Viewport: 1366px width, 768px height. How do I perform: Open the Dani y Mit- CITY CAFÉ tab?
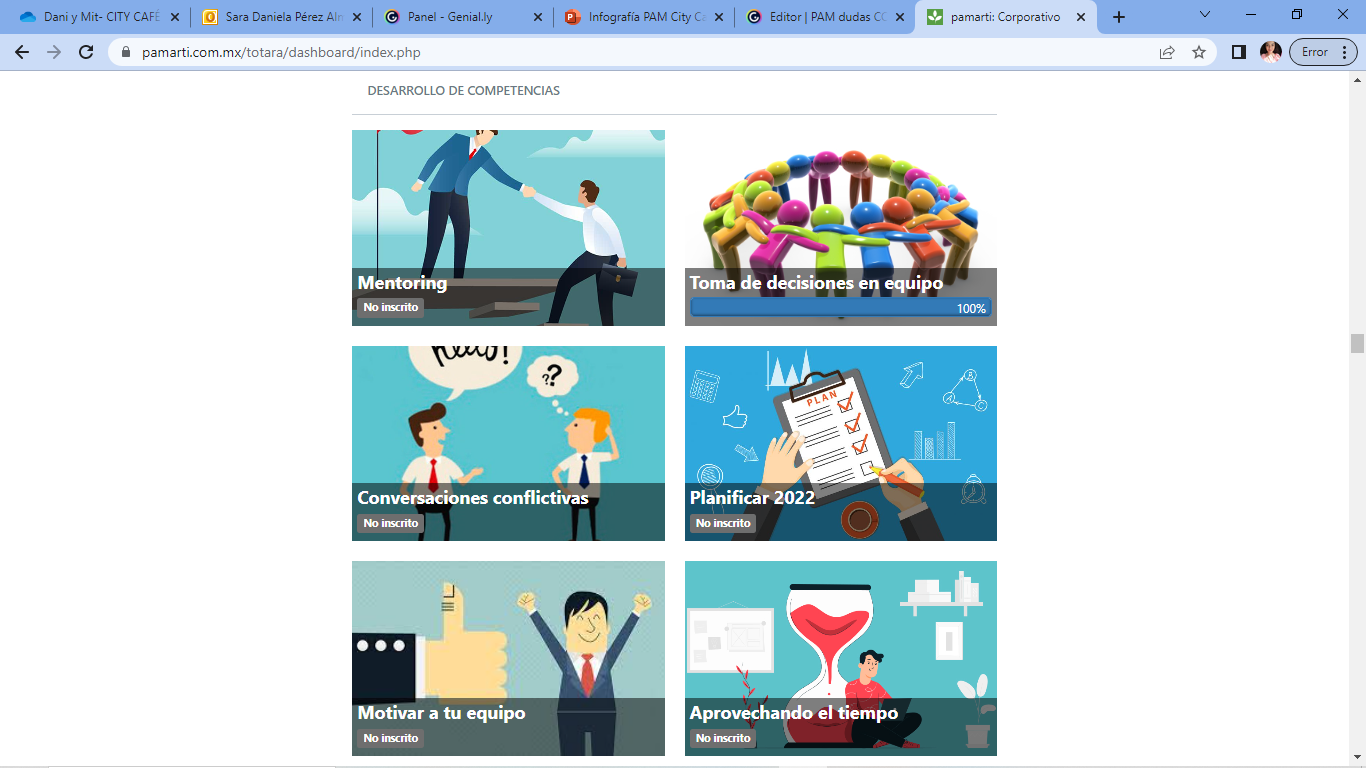100,17
